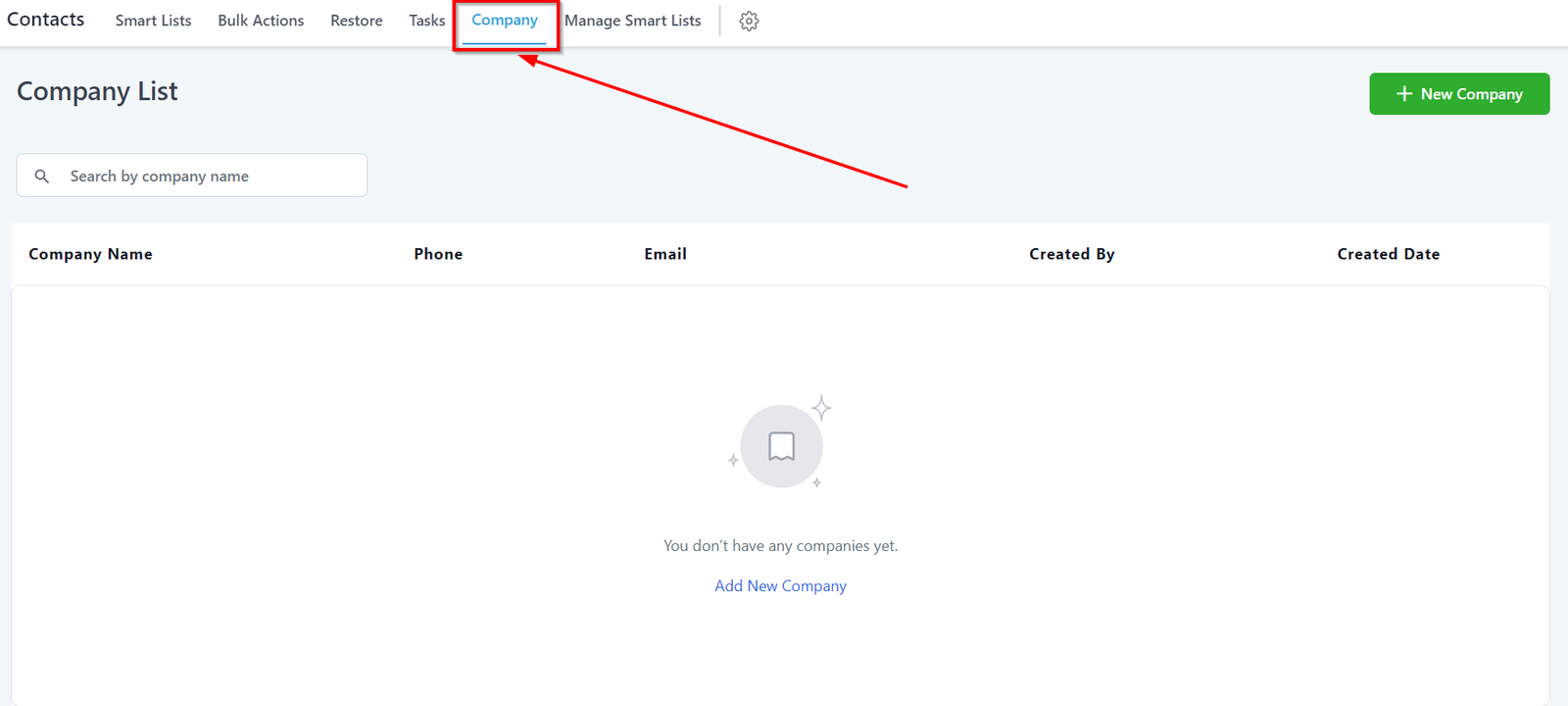The width and height of the screenshot is (1568, 706).
Task: Open the settings gear icon
Action: 749,21
